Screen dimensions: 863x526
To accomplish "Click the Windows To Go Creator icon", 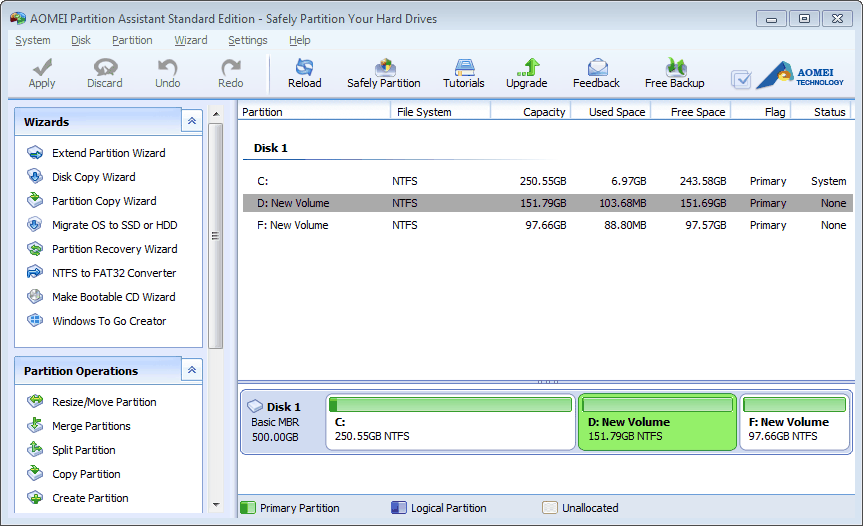I will [35, 320].
